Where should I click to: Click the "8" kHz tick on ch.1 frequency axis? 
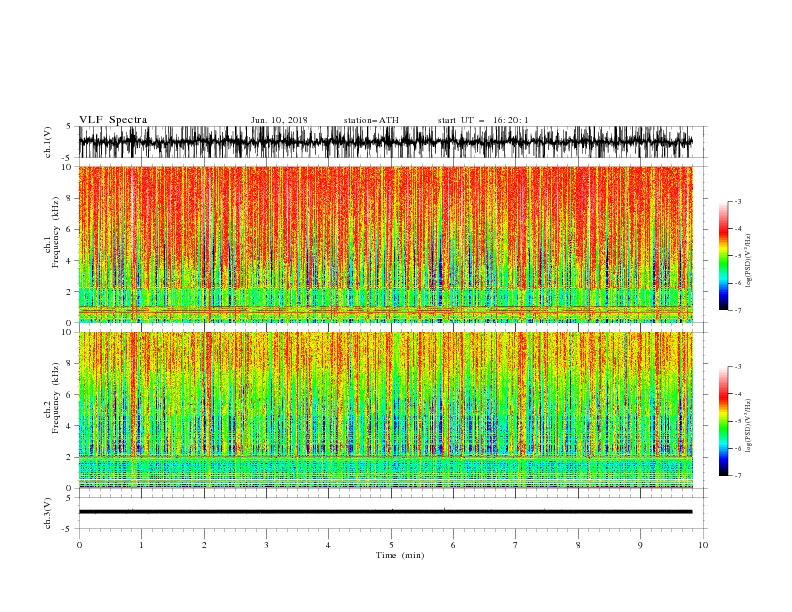pos(69,198)
